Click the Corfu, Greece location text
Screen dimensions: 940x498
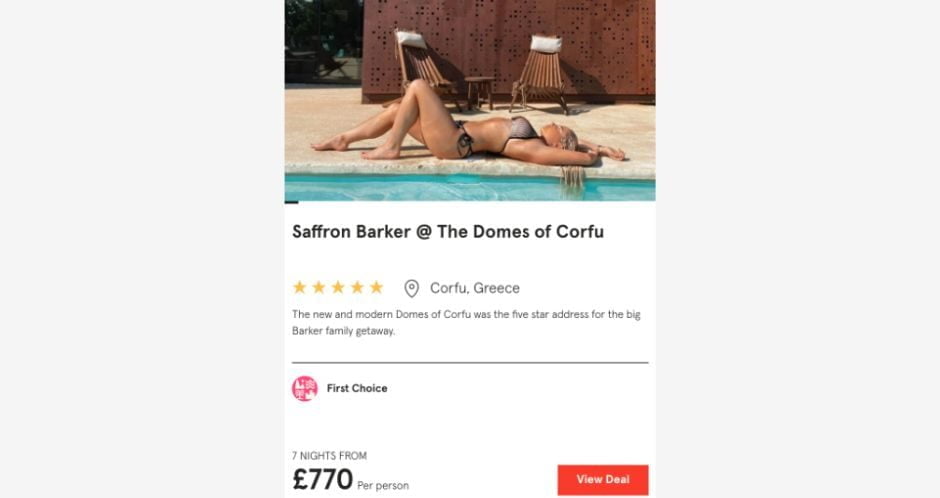point(475,288)
